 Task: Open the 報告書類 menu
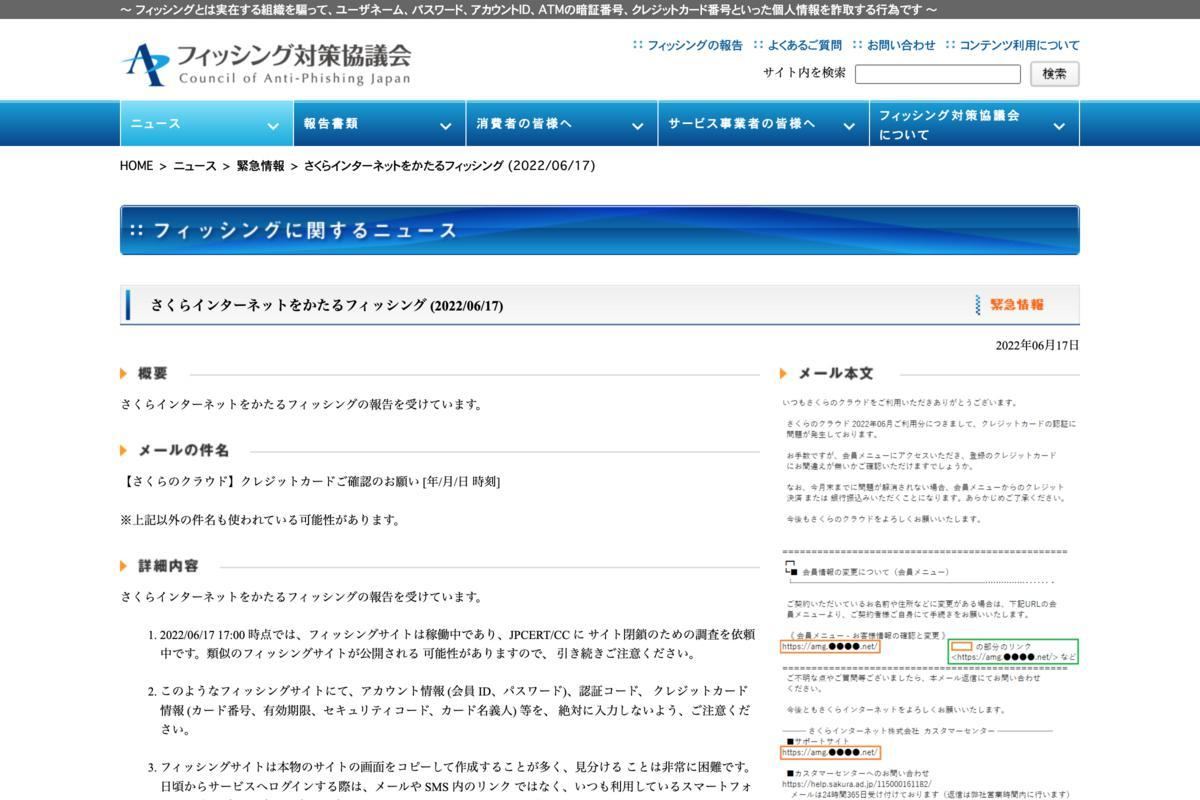click(379, 124)
